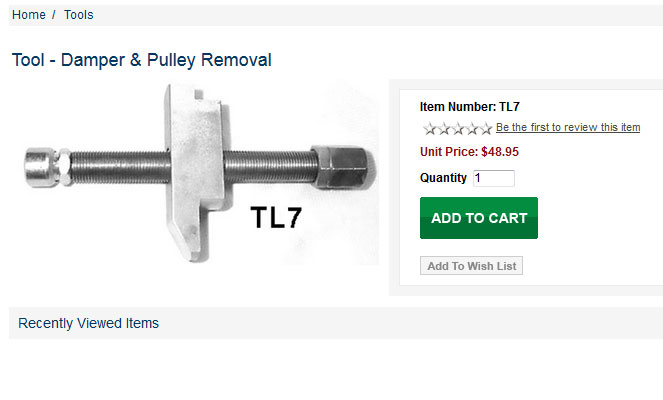Rate the item with the first star
Screen dimensions: 663x400
430,128
